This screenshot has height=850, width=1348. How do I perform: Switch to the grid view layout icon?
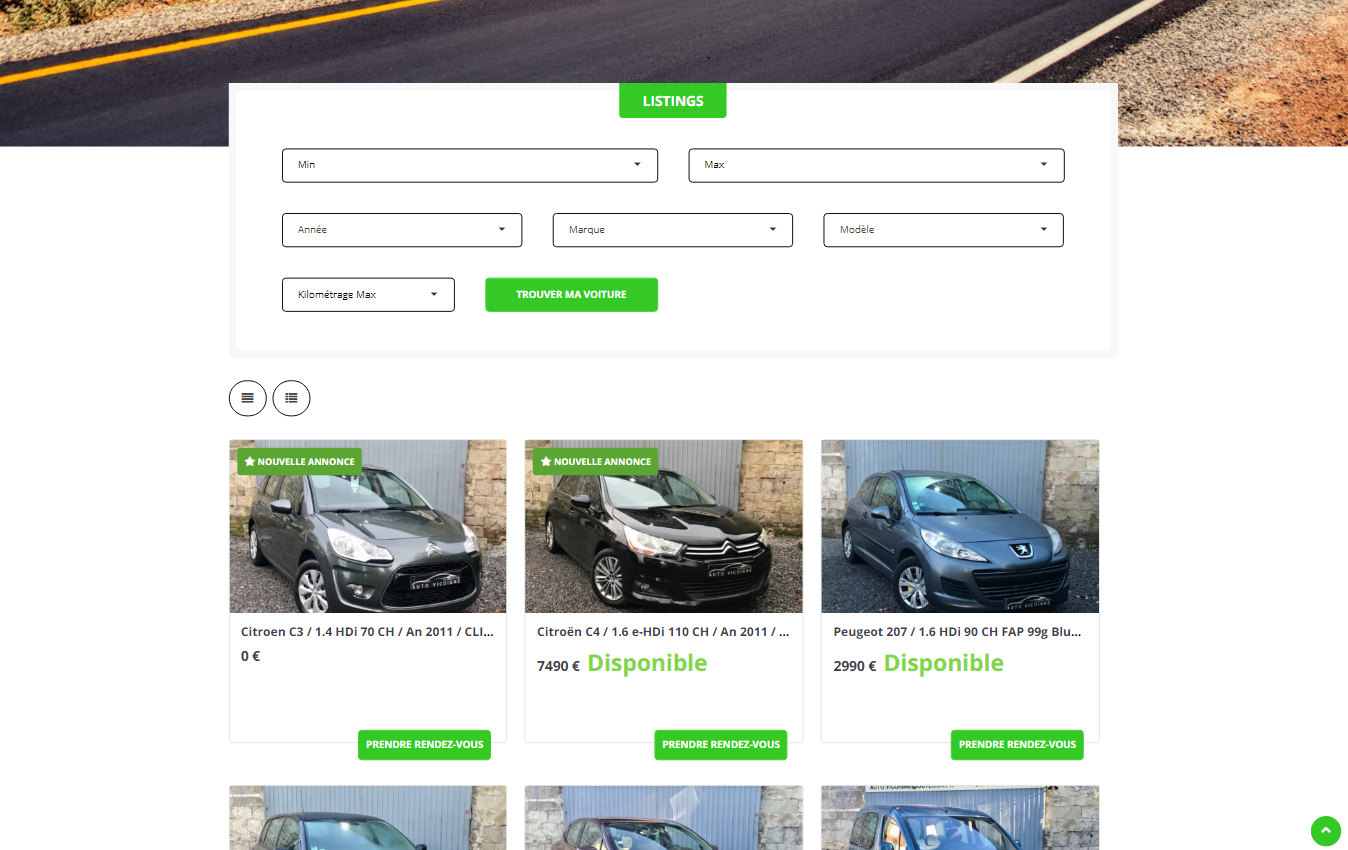247,398
